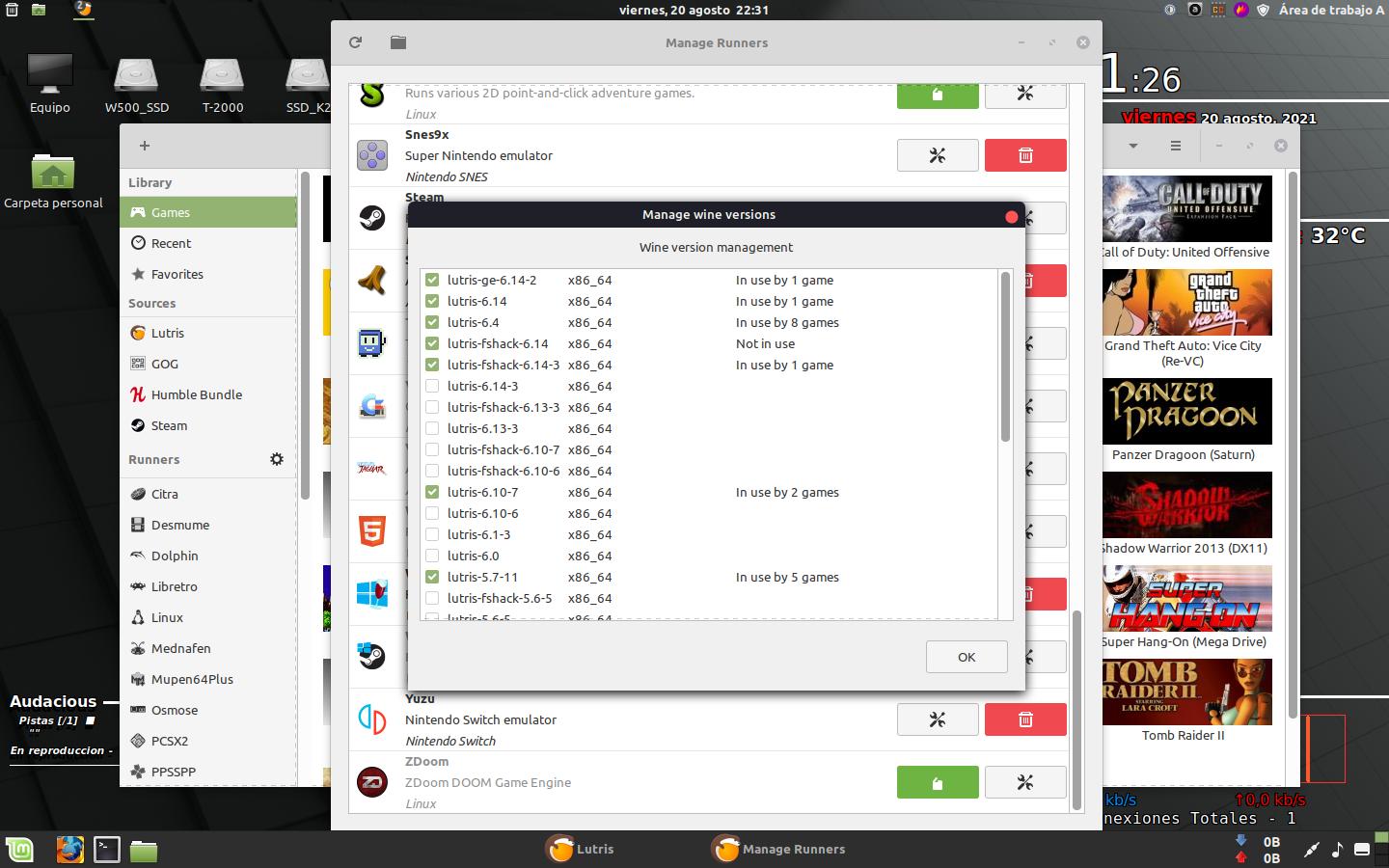Install the ZDoom runner with the green button

click(x=937, y=782)
